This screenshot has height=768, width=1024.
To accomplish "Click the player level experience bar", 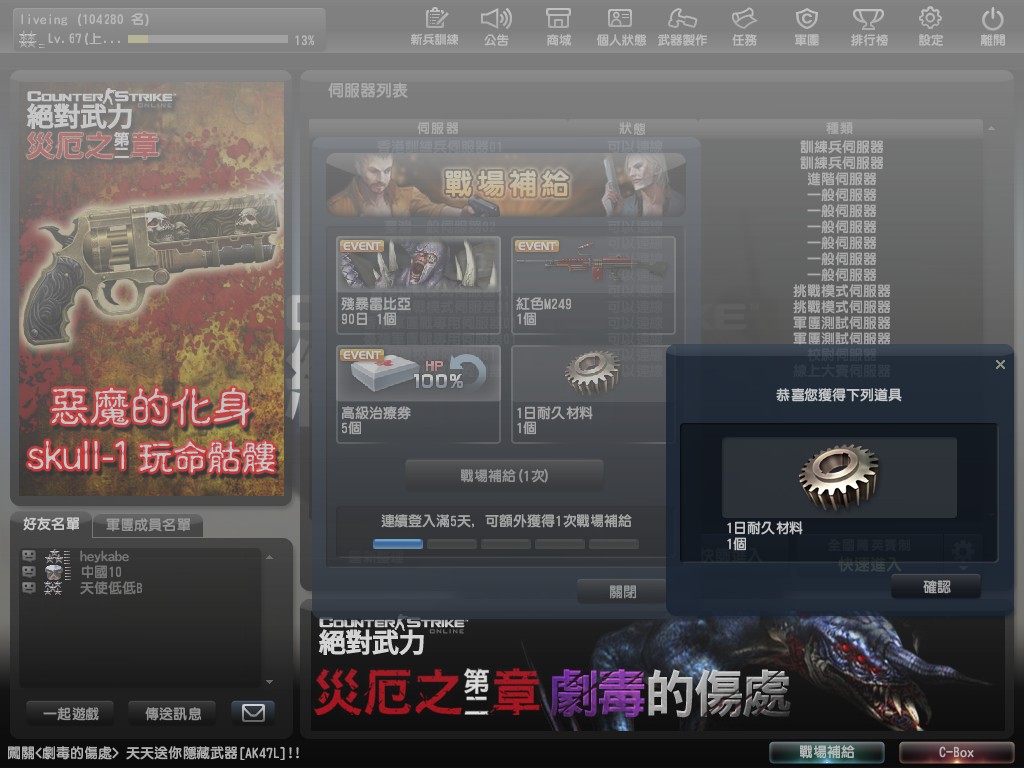I will (x=208, y=39).
